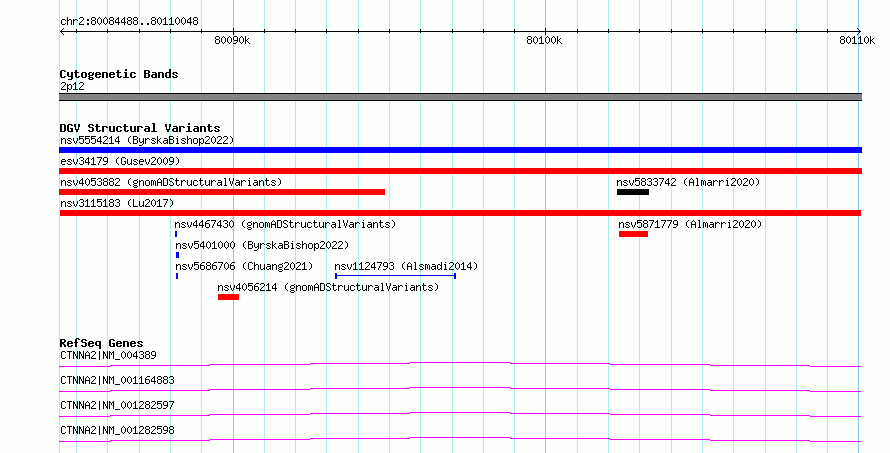Viewport: 890px width, 453px height.
Task: Click the left arrowhead of the ruler
Action: point(62,32)
